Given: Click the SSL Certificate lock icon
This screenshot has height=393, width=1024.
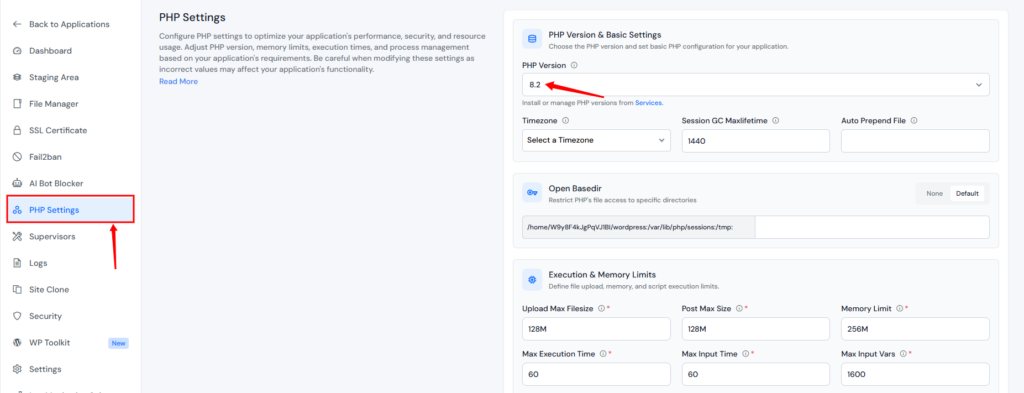Looking at the screenshot, I should [18, 131].
